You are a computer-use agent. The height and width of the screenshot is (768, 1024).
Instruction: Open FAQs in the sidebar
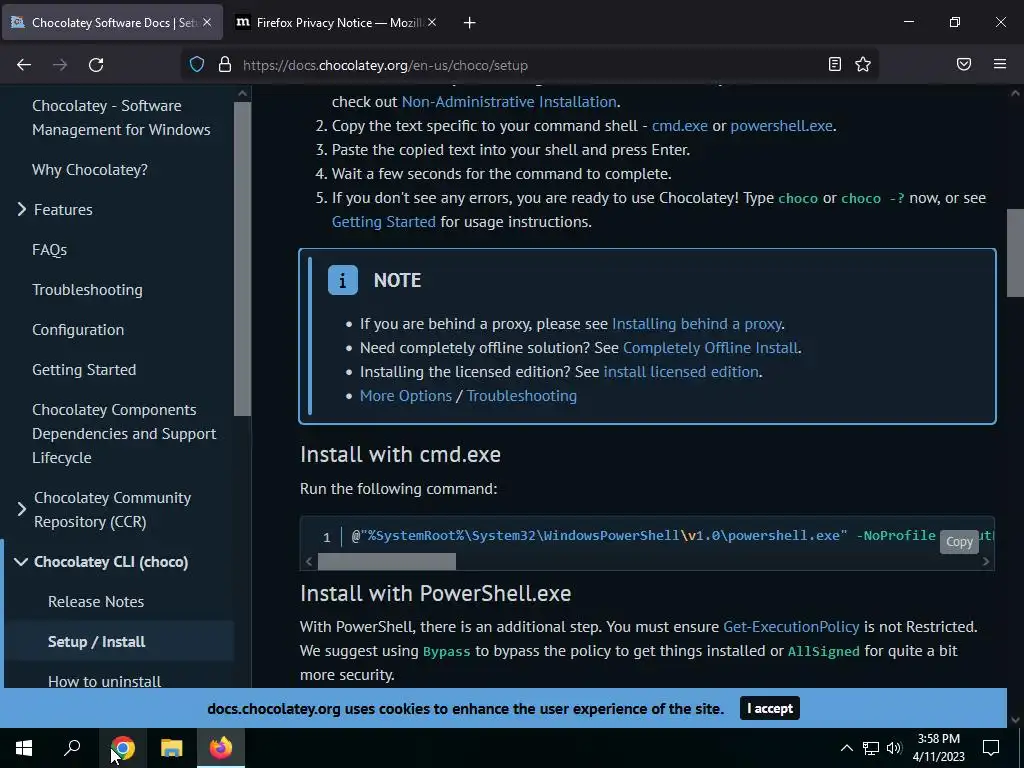pos(50,249)
